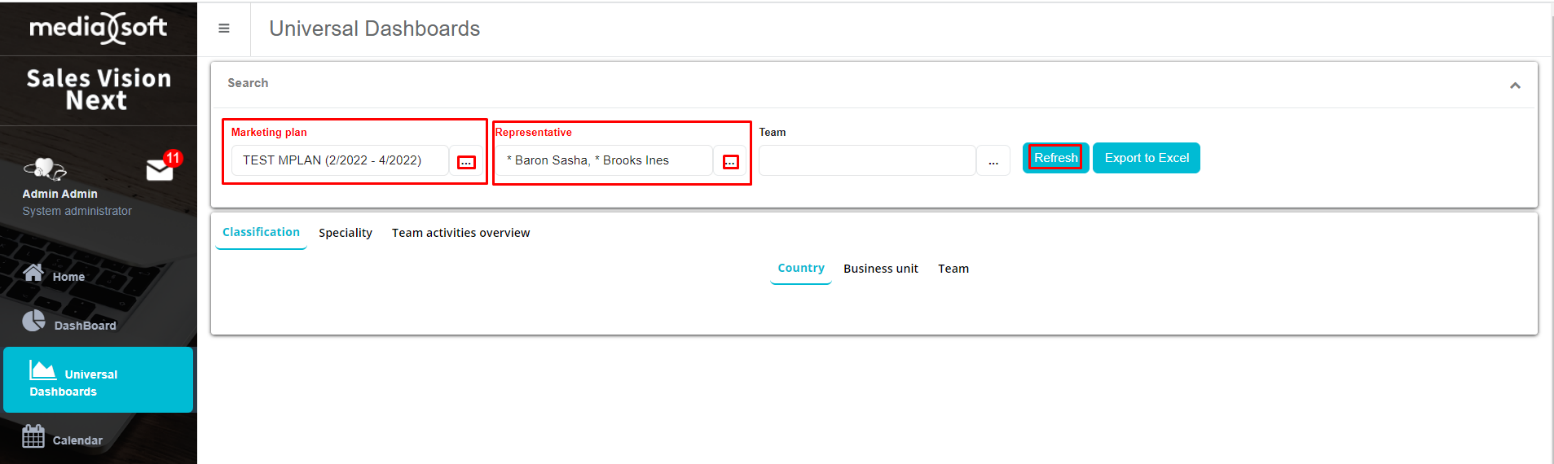Click the Universal Dashboards chart icon
The height and width of the screenshot is (464, 1554).
[x=42, y=370]
